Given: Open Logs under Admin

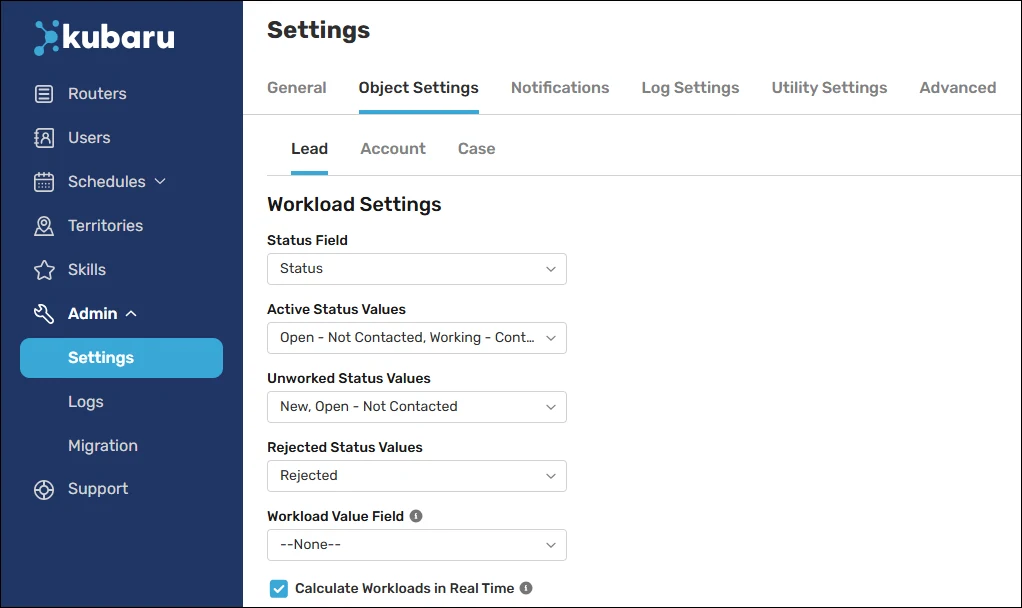Looking at the screenshot, I should coord(85,402).
